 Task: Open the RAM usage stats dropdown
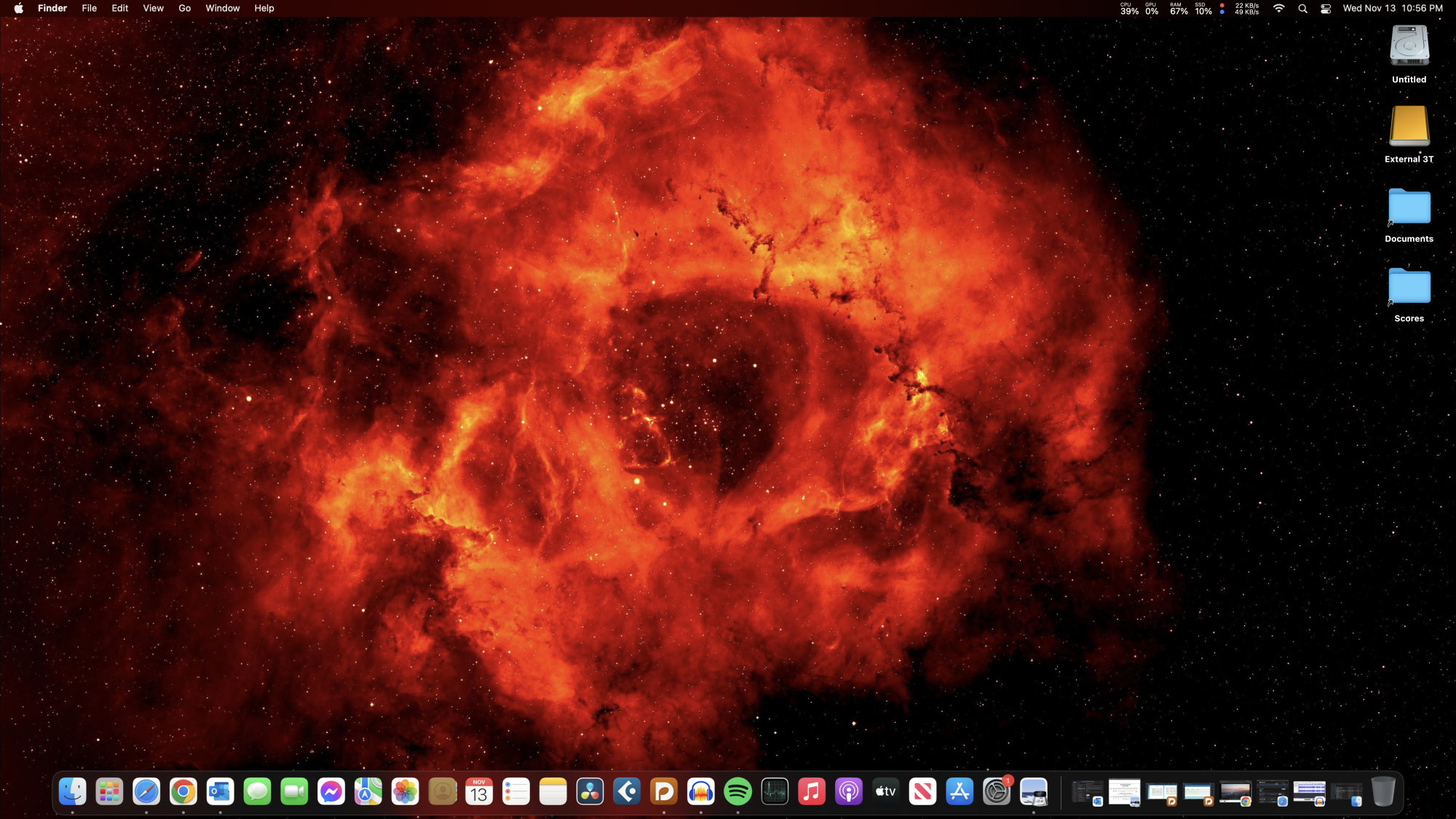pyautogui.click(x=1178, y=9)
